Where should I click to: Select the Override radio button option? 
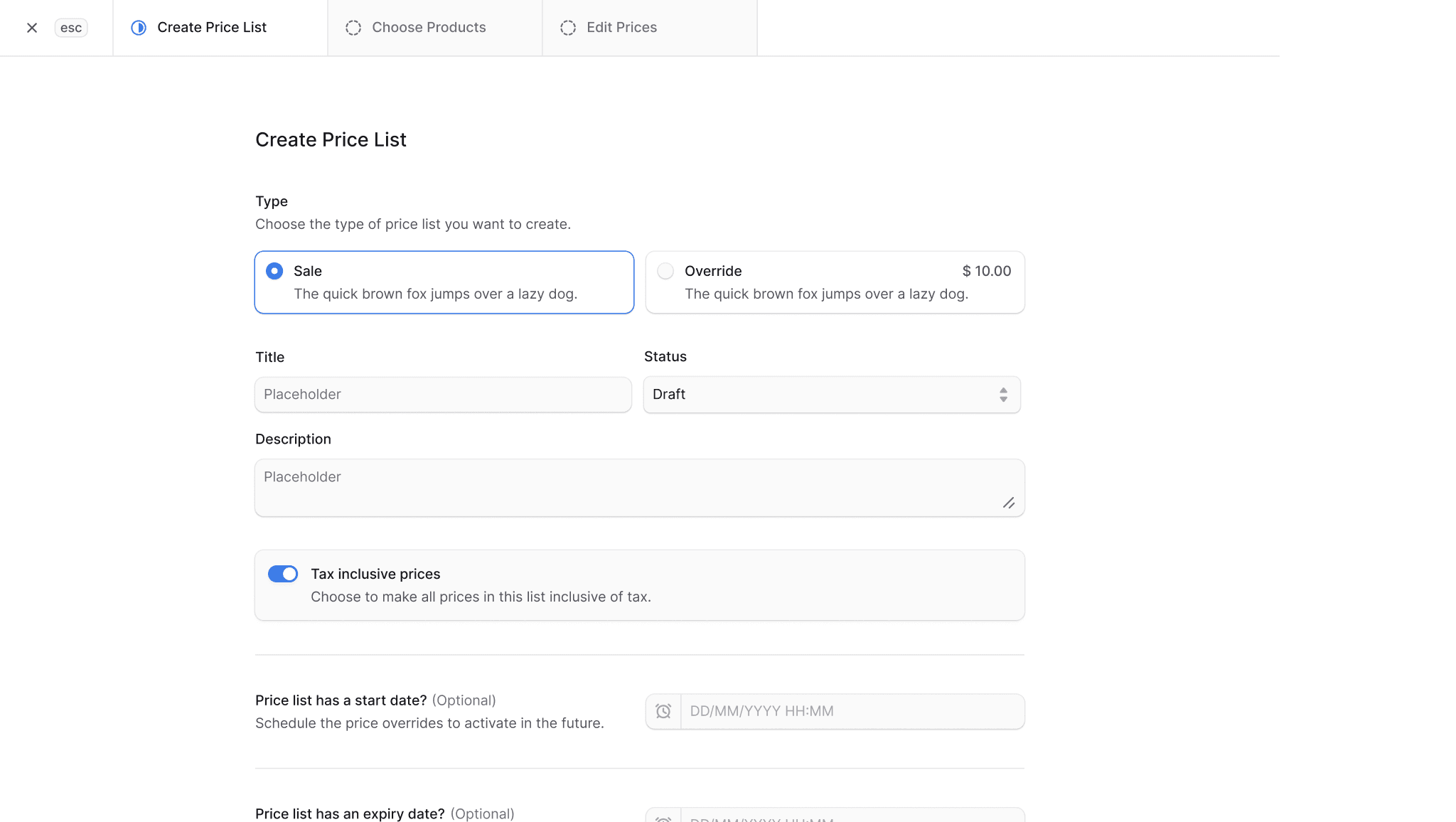tap(665, 271)
